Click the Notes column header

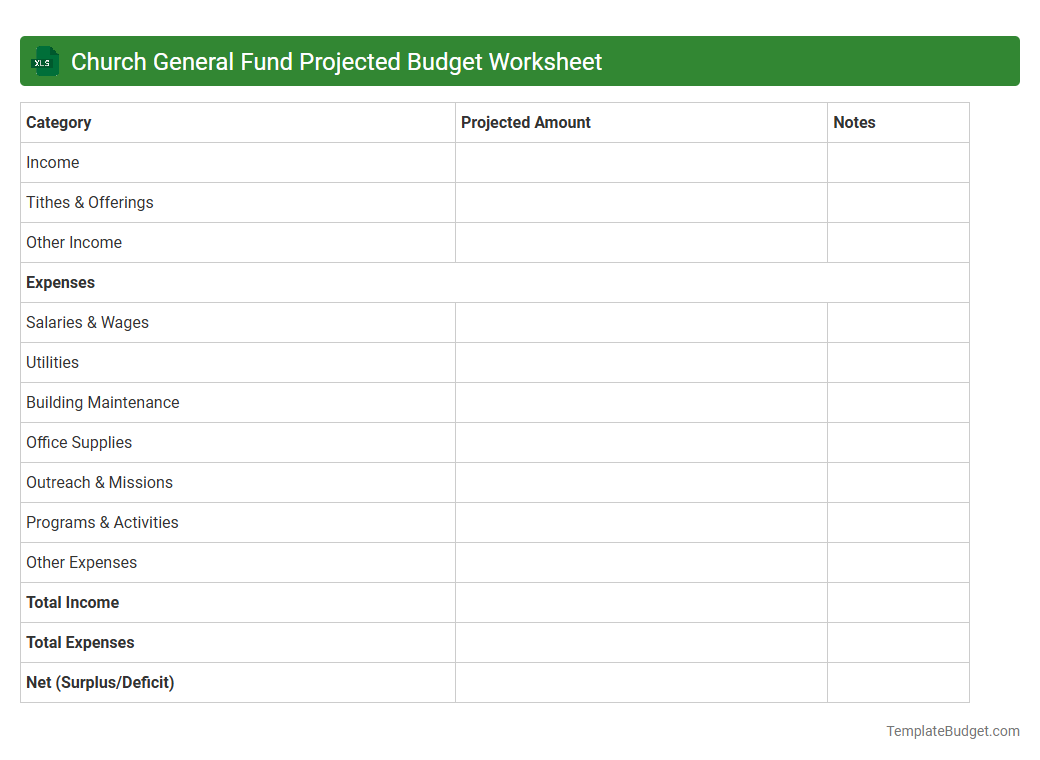tap(854, 122)
